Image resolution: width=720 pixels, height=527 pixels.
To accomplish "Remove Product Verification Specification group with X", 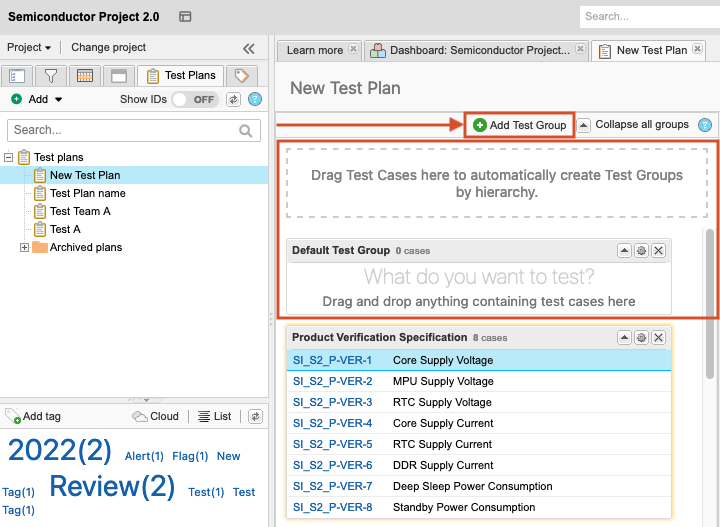I will point(658,338).
